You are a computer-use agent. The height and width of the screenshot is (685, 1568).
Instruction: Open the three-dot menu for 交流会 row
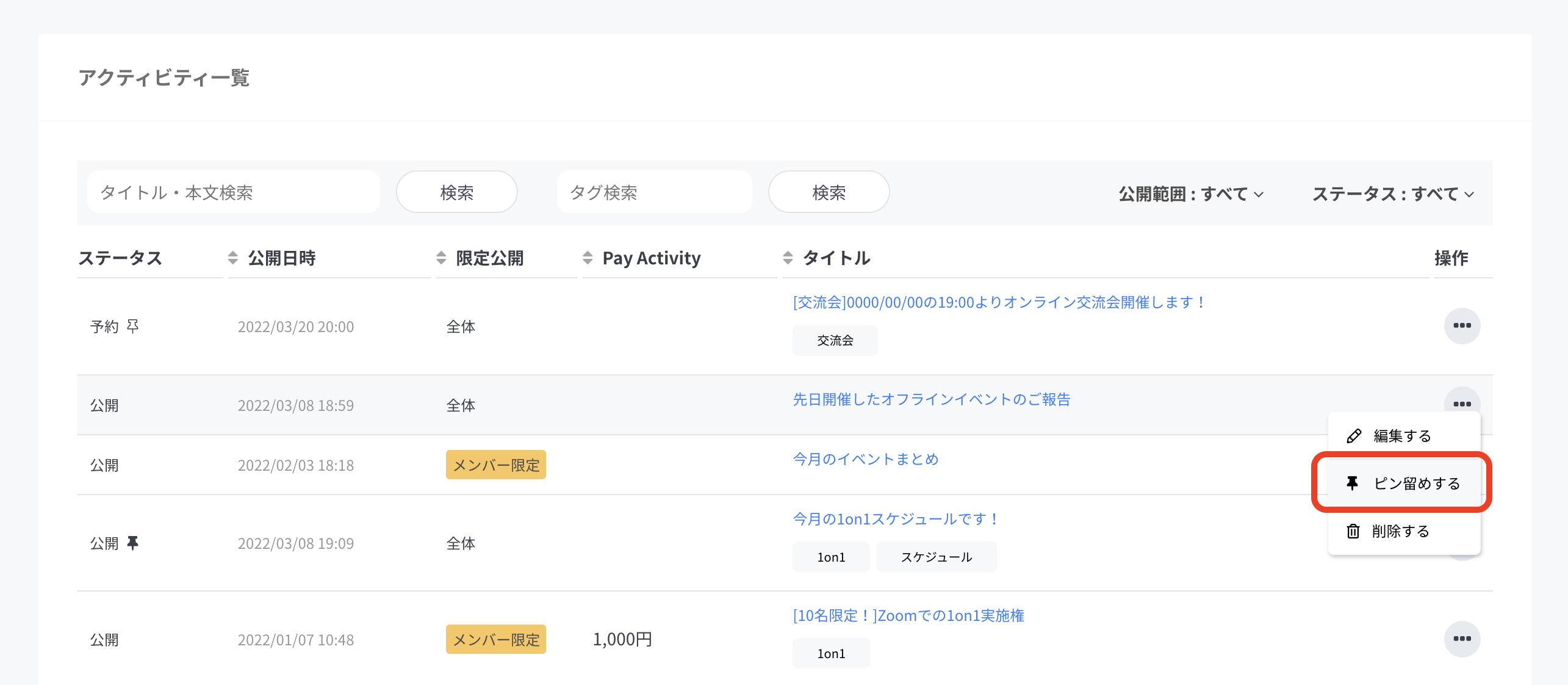[1461, 326]
